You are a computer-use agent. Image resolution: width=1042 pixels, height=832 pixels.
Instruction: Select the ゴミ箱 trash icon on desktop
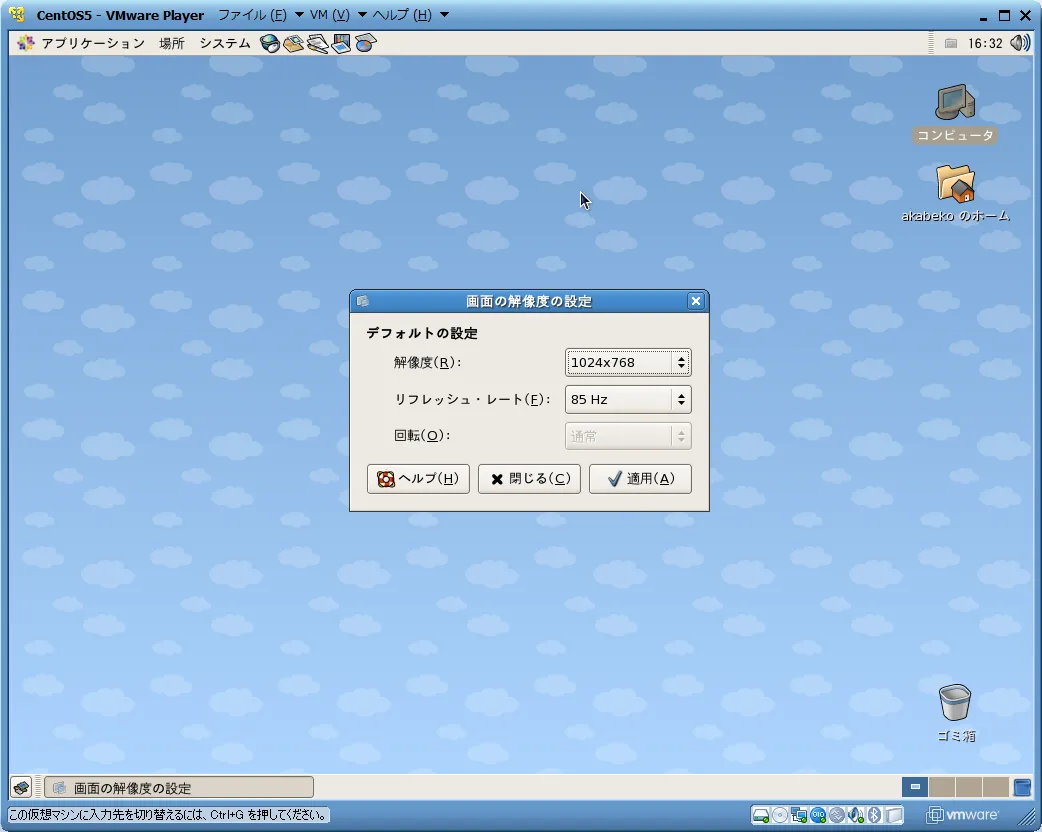point(955,703)
